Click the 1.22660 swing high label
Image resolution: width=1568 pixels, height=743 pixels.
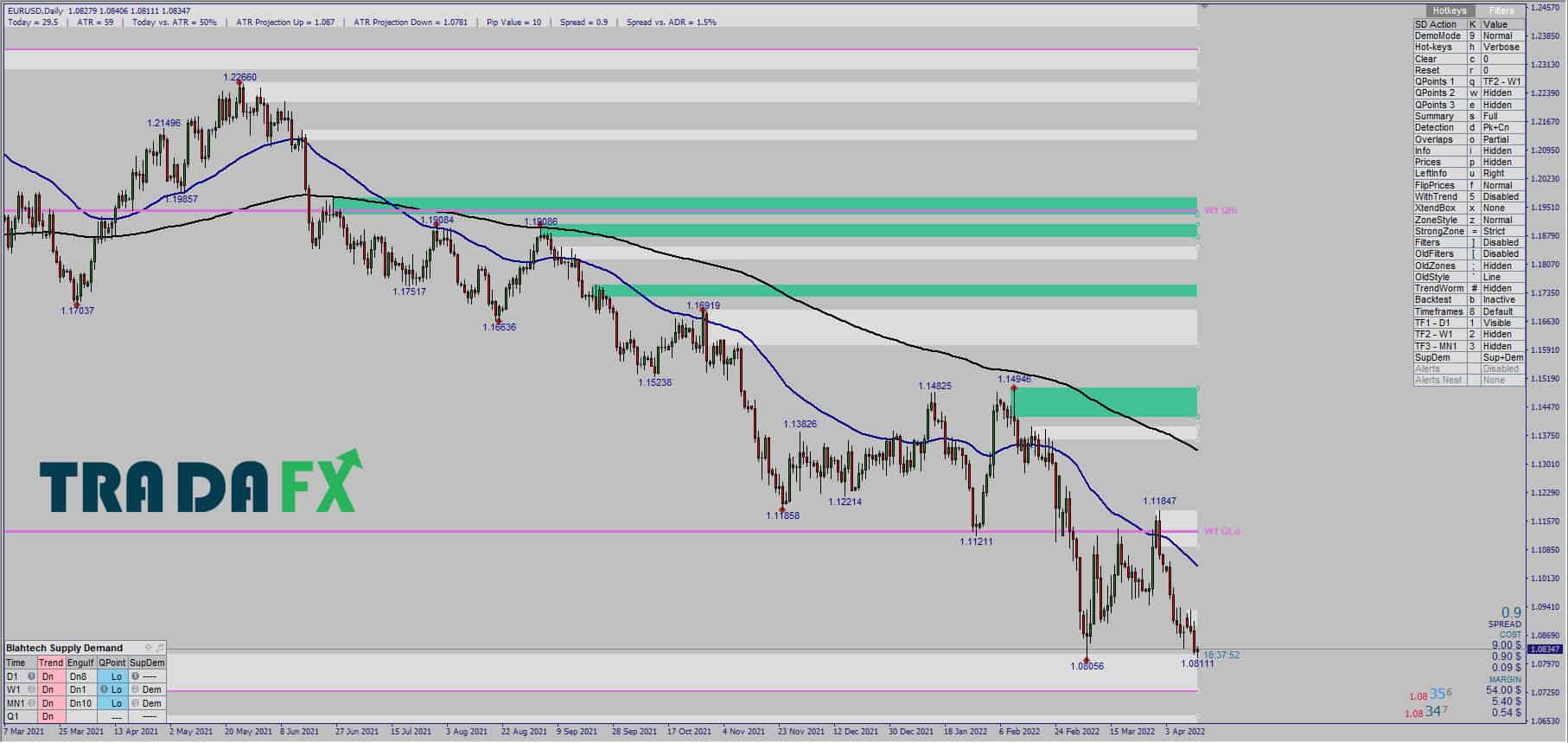(239, 77)
